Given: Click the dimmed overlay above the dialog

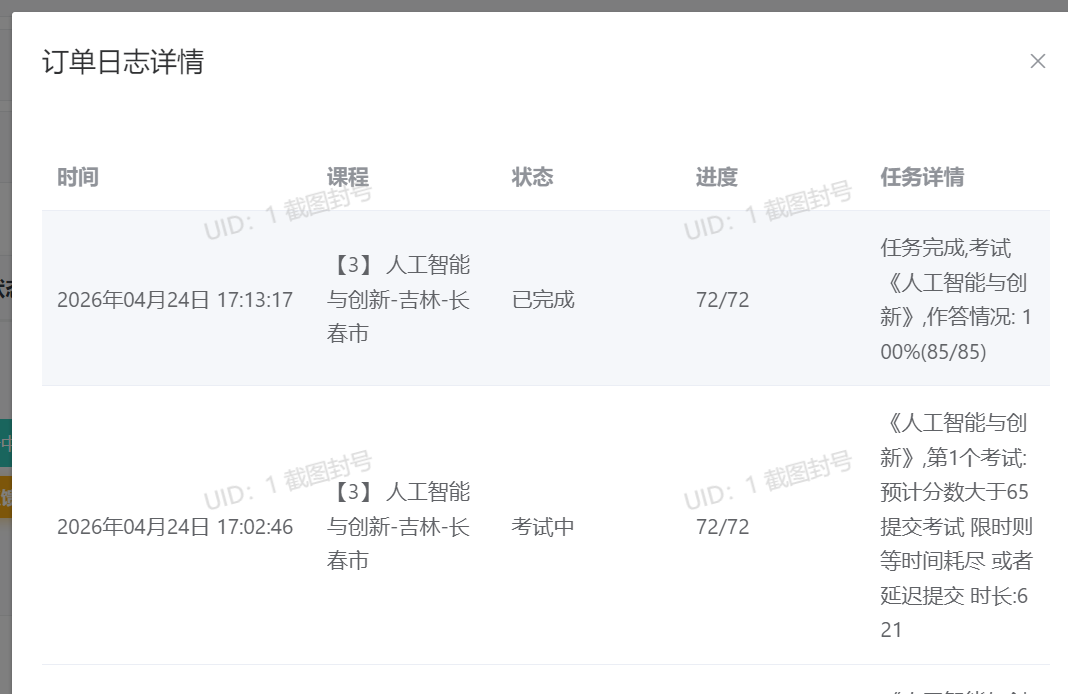Looking at the screenshot, I should click(534, 5).
